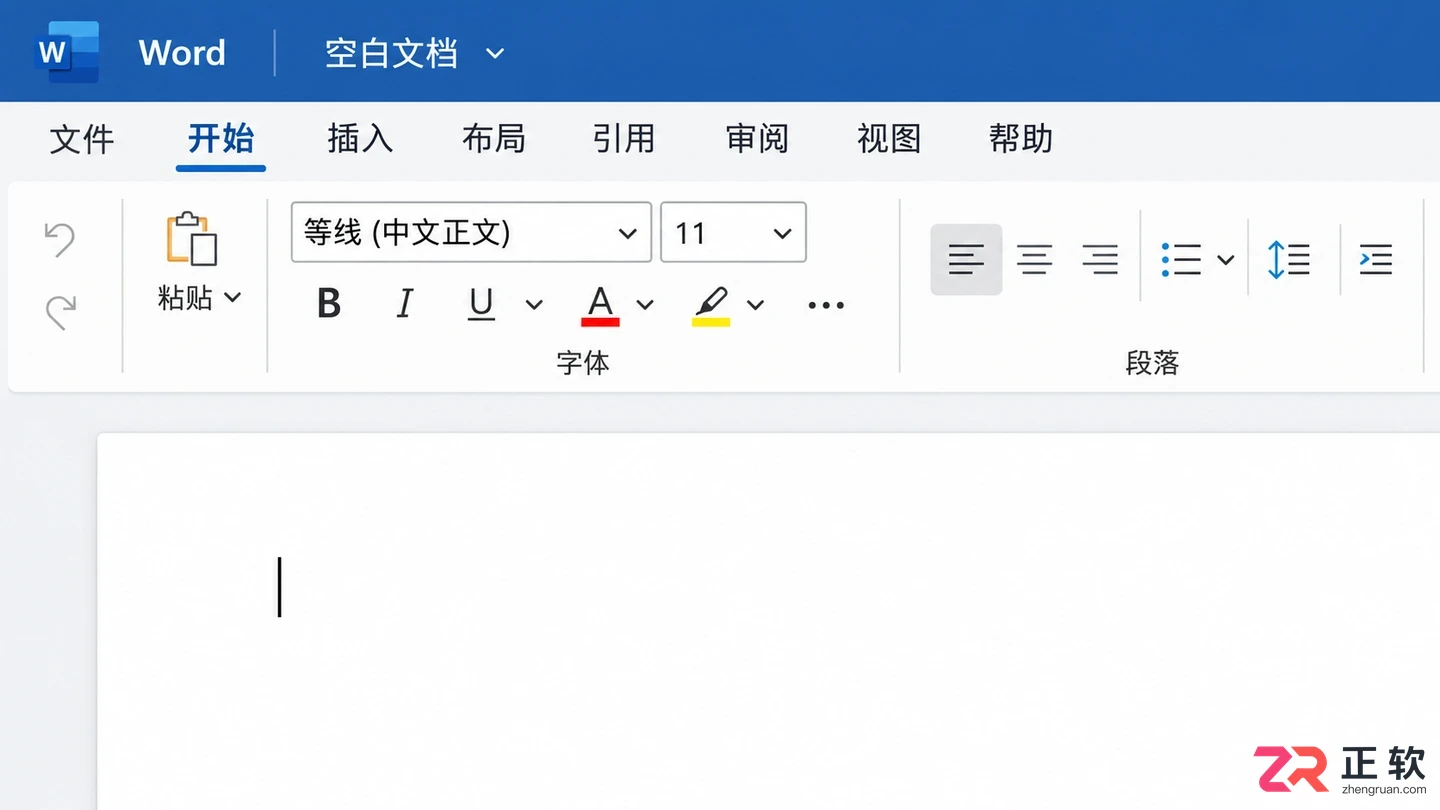Switch to the 开始 tab

pos(221,139)
